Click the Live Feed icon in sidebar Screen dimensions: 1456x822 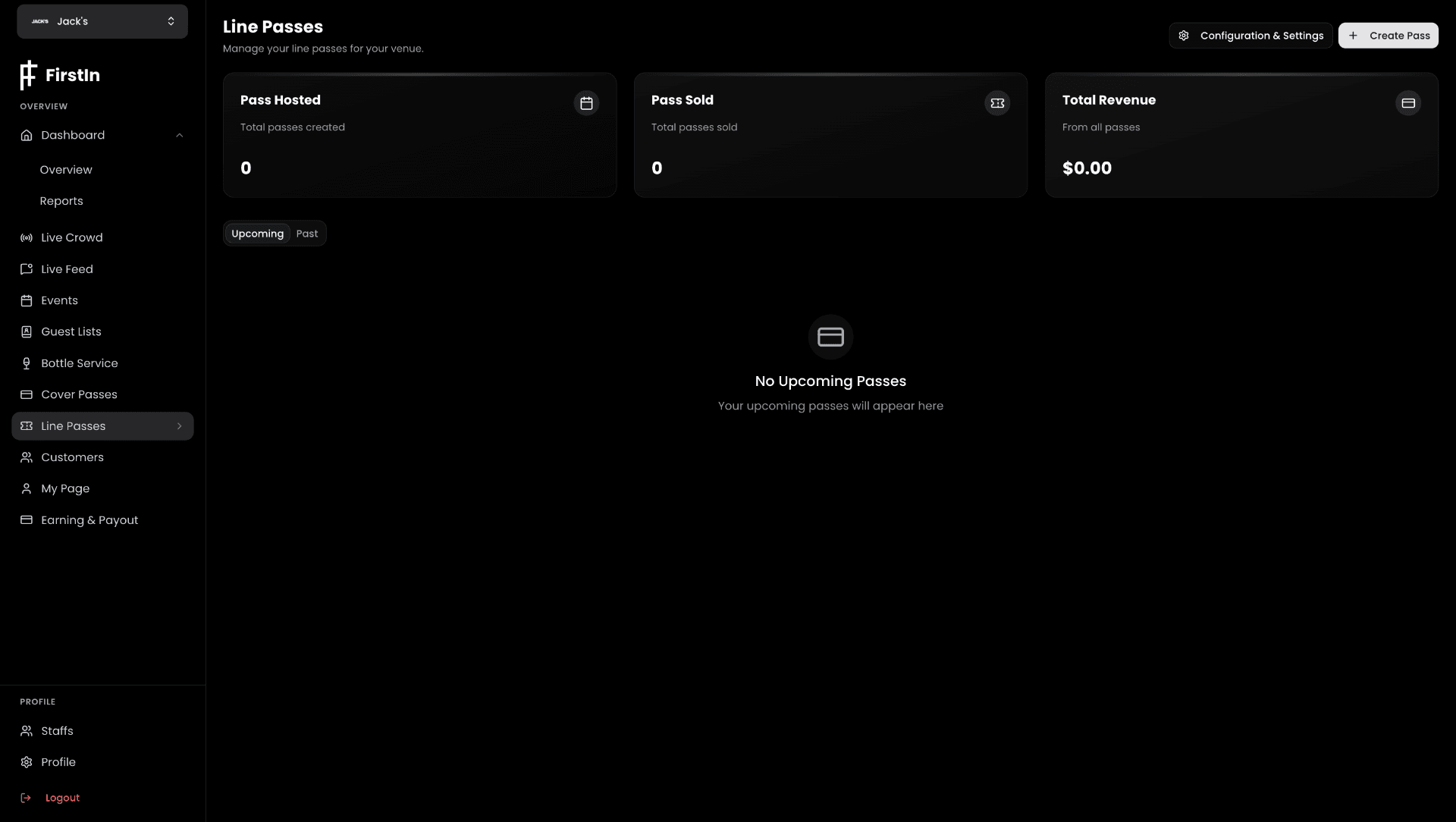26,268
